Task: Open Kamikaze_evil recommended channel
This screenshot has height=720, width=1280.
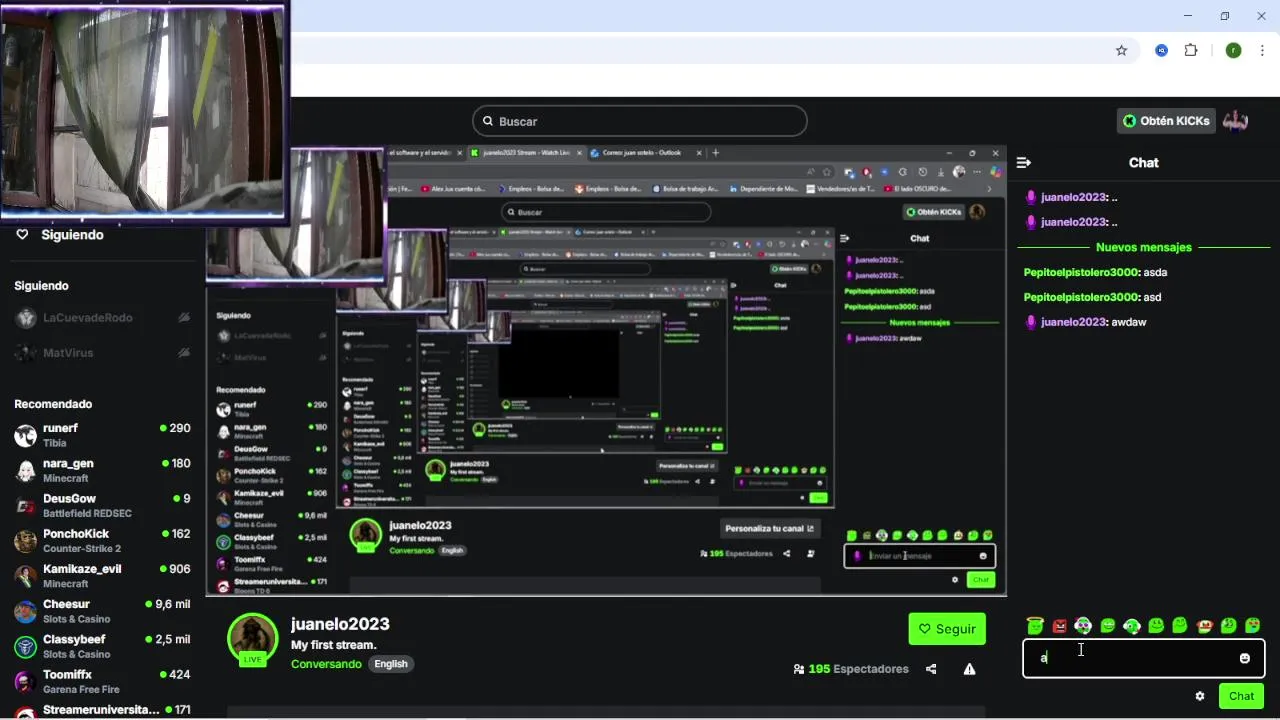Action: 102,575
